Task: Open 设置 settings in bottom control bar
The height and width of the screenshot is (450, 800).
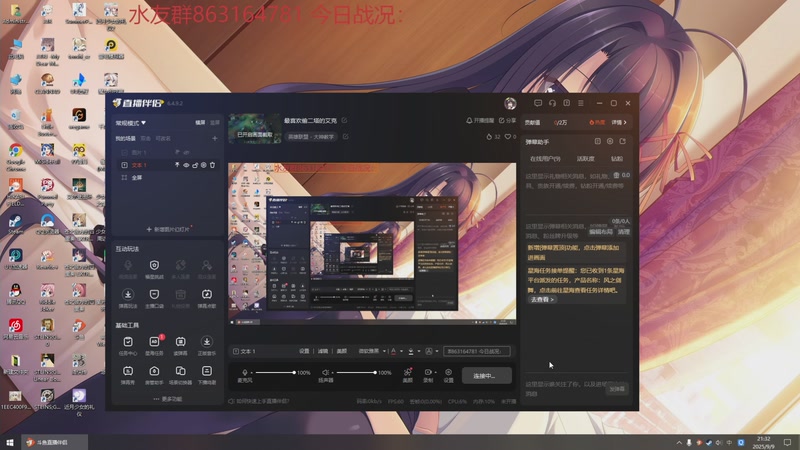Action: tap(448, 376)
